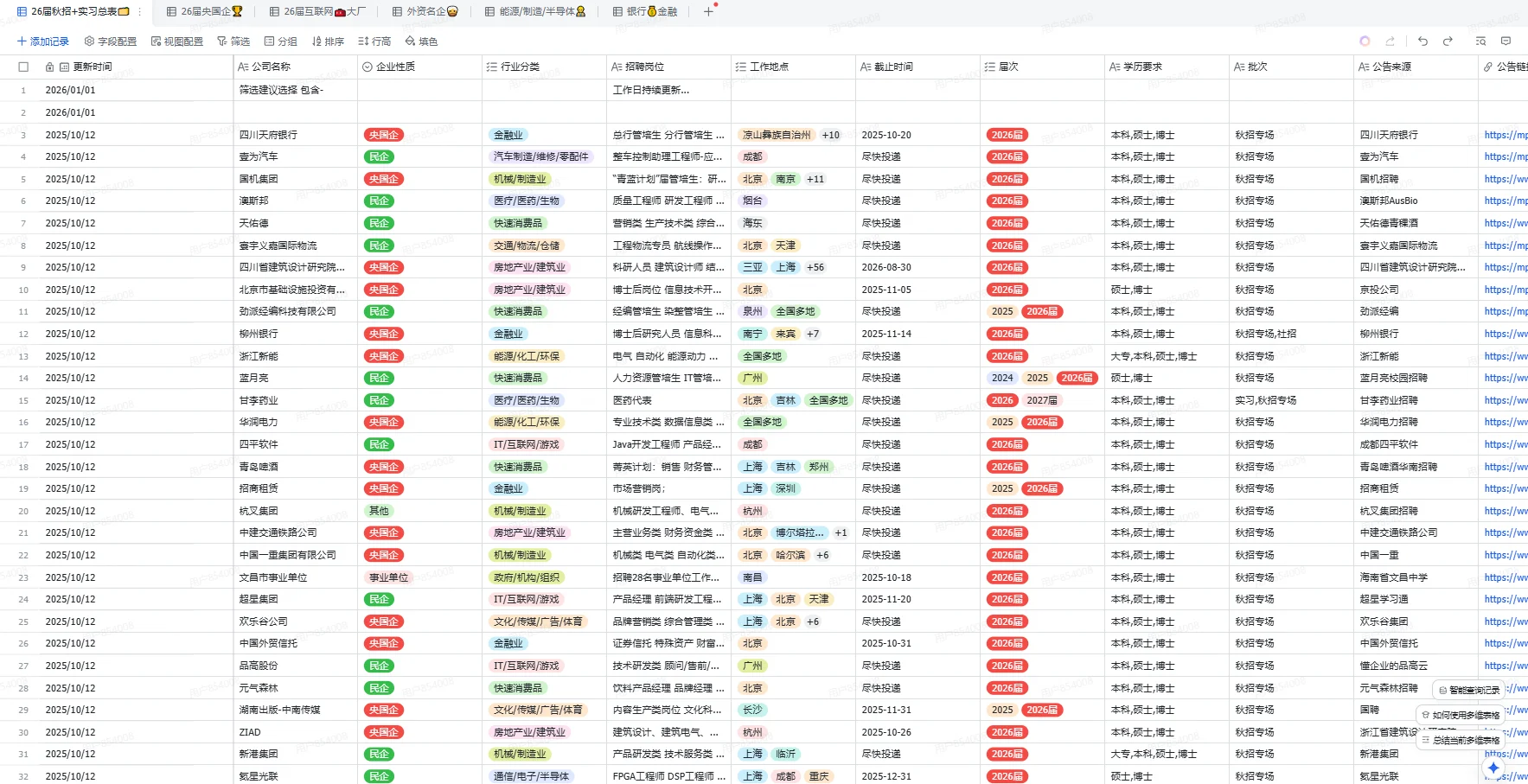
Task: Open the 排序 sort tool
Action: (328, 41)
